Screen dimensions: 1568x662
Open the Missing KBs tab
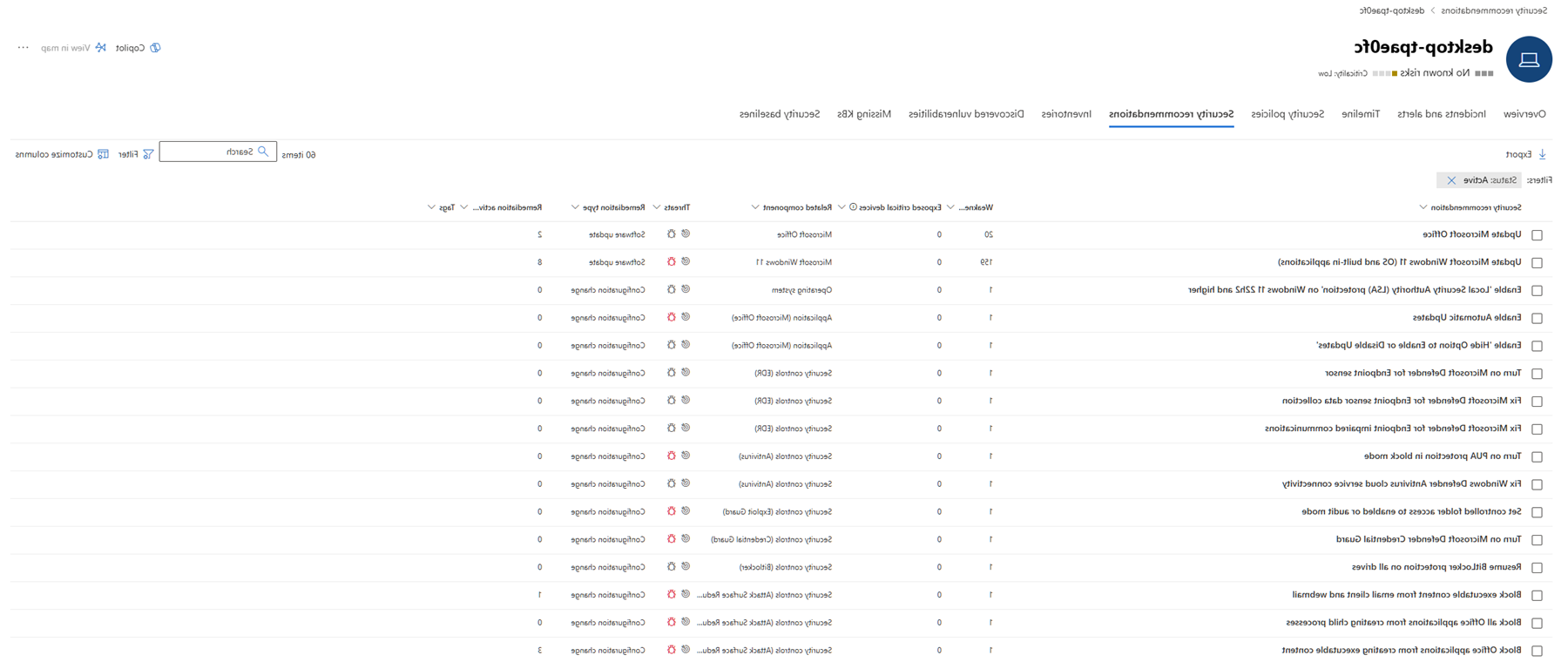tap(864, 114)
